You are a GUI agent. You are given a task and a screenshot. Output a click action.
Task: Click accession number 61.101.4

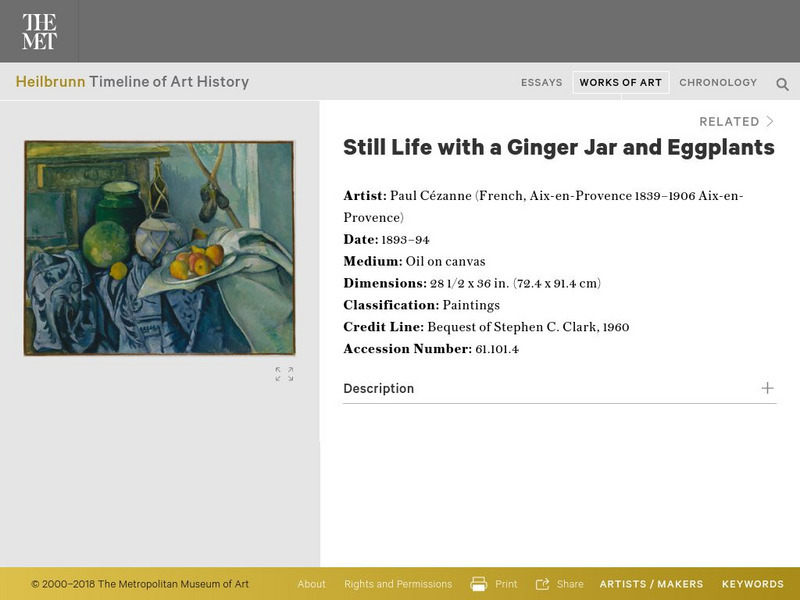pos(497,349)
